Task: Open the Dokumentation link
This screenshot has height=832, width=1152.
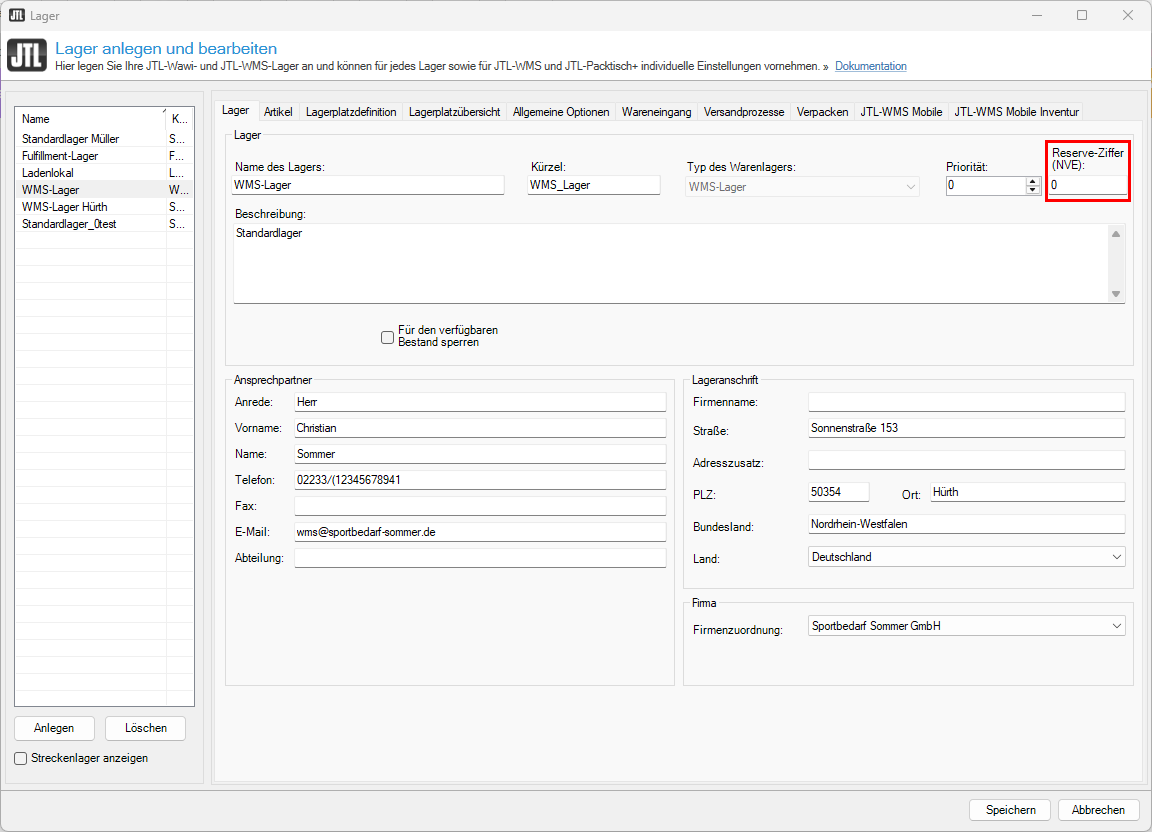Action: (x=870, y=66)
